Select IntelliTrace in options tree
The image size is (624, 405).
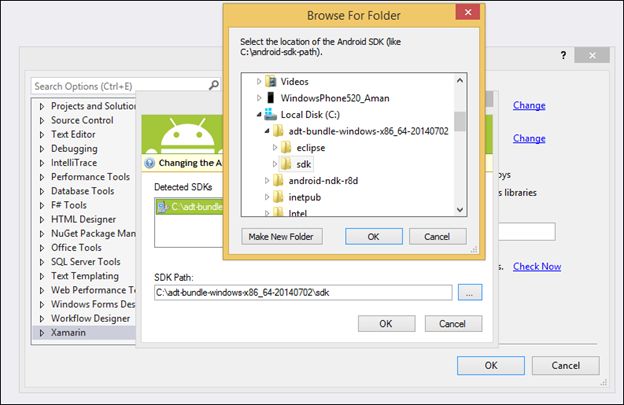tap(74, 163)
